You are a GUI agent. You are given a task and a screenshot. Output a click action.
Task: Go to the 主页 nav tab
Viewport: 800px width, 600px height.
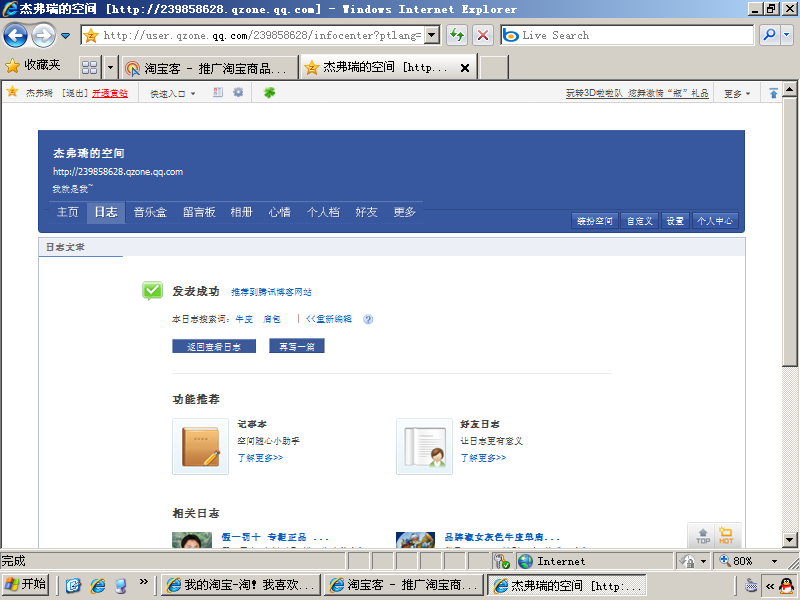(x=67, y=212)
